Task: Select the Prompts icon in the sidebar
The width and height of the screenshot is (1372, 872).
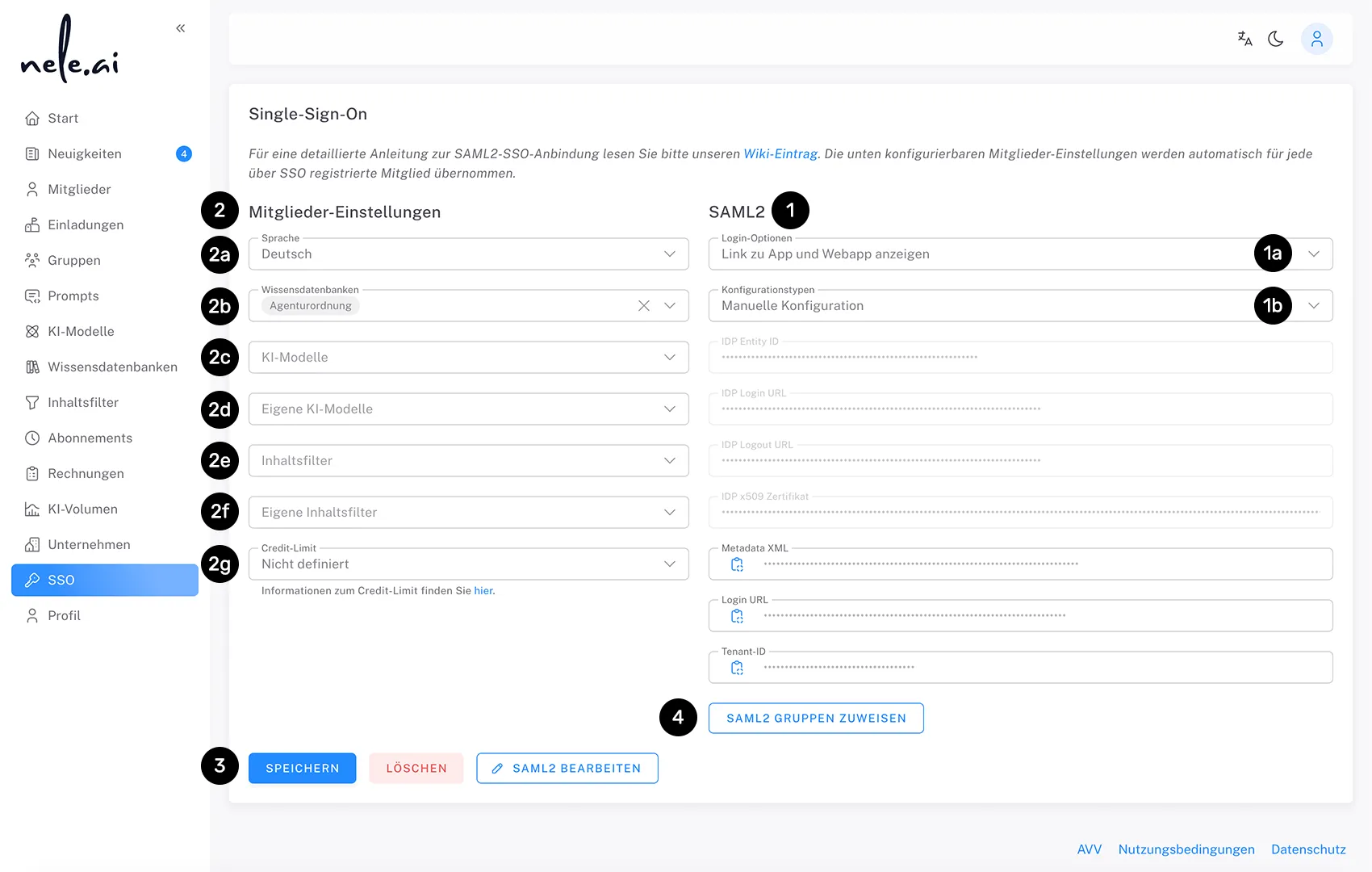Action: (32, 296)
